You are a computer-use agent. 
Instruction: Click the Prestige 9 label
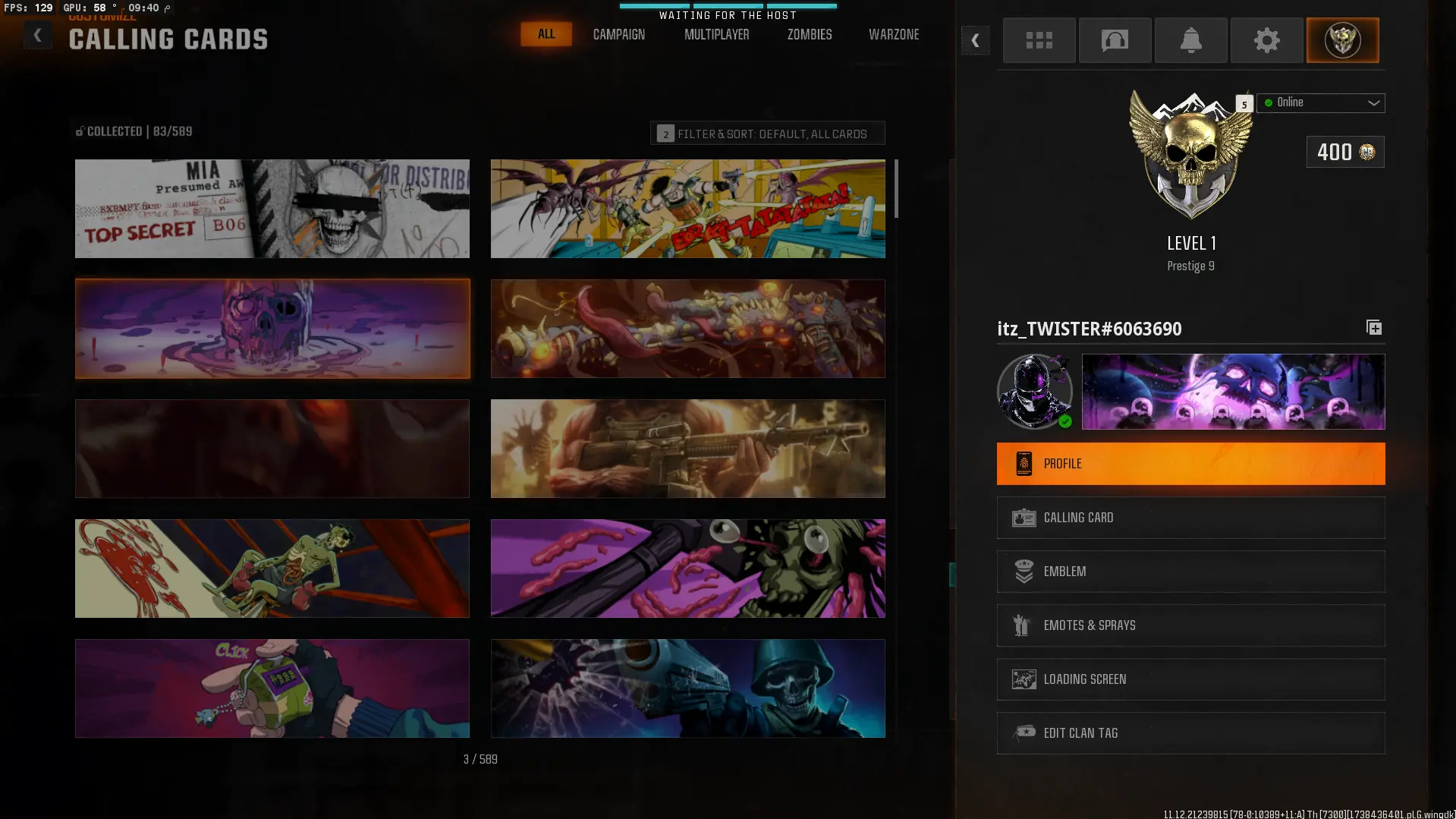[x=1190, y=266]
